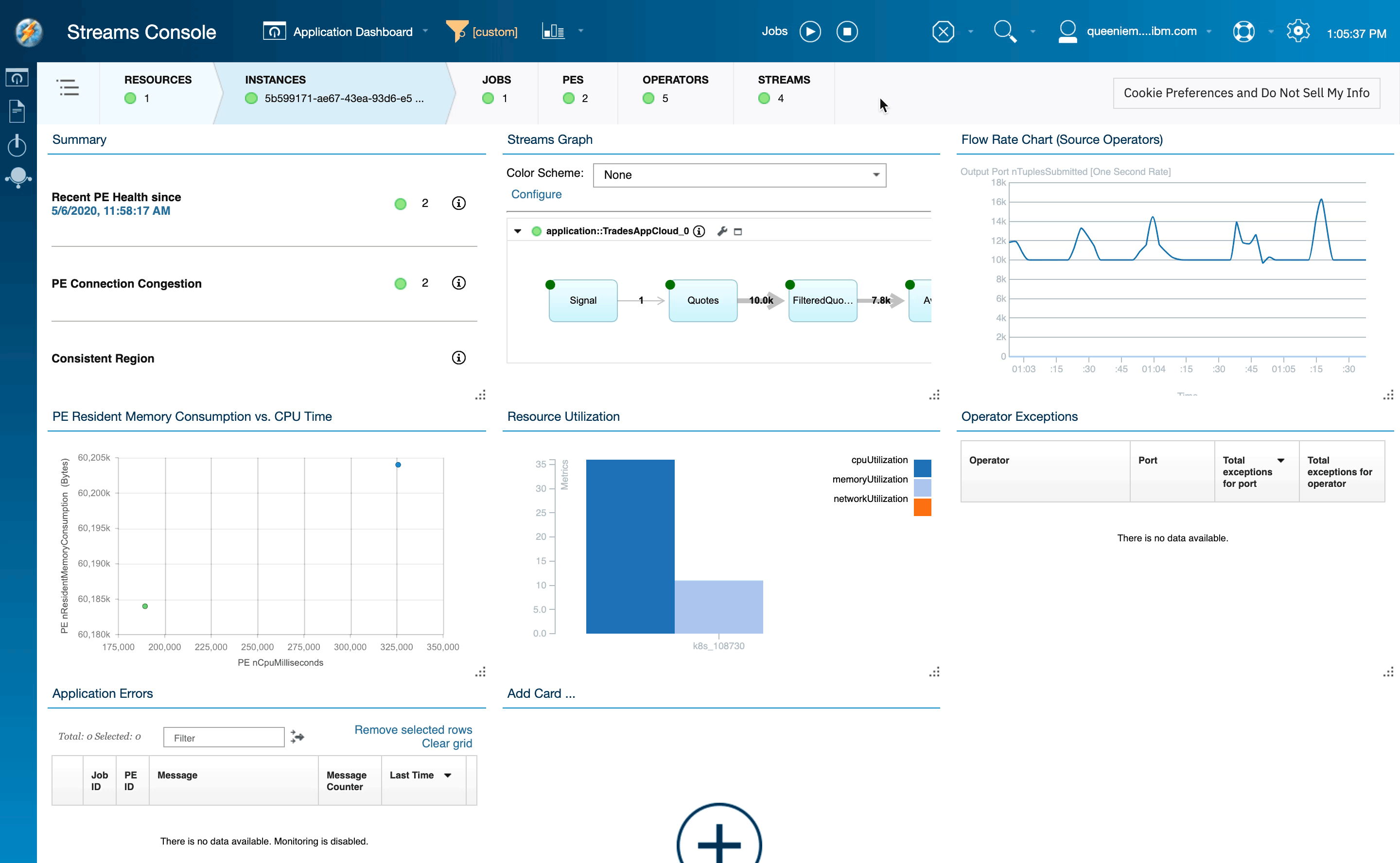This screenshot has width=1400, height=863.
Task: Click the Jobs stop button icon
Action: pyautogui.click(x=847, y=32)
